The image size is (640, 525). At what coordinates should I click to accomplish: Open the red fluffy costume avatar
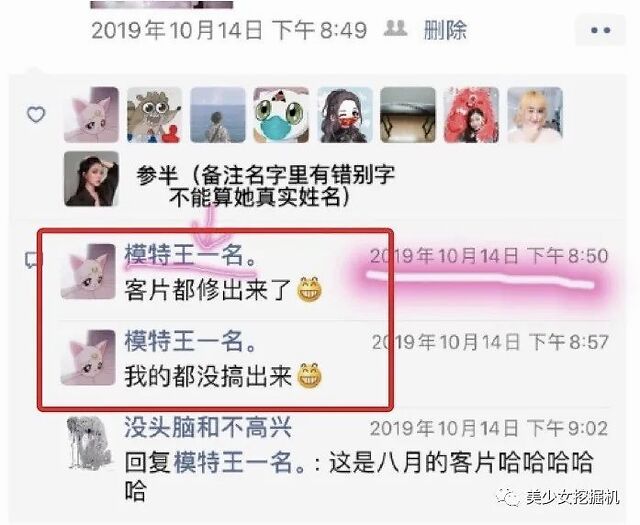pyautogui.click(x=471, y=115)
